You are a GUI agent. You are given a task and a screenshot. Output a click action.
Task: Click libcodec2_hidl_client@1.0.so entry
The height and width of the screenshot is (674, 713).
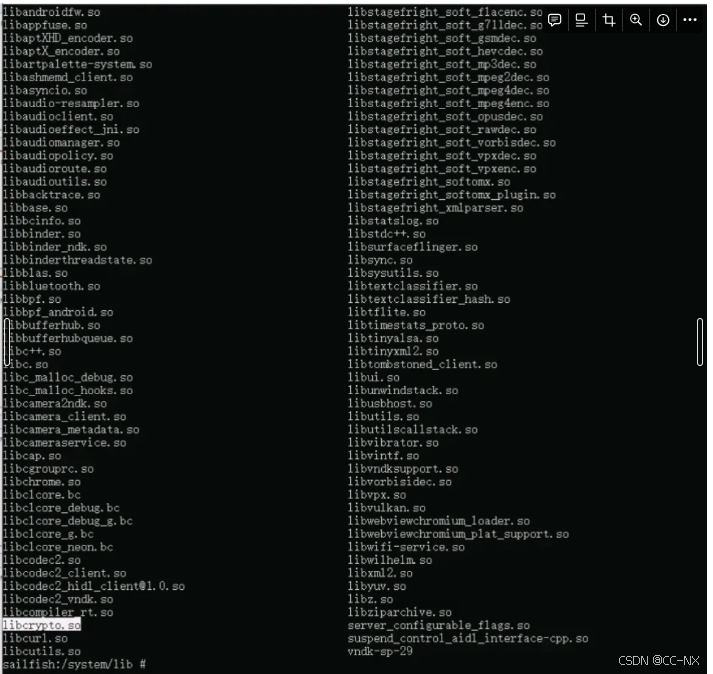pyautogui.click(x=94, y=587)
